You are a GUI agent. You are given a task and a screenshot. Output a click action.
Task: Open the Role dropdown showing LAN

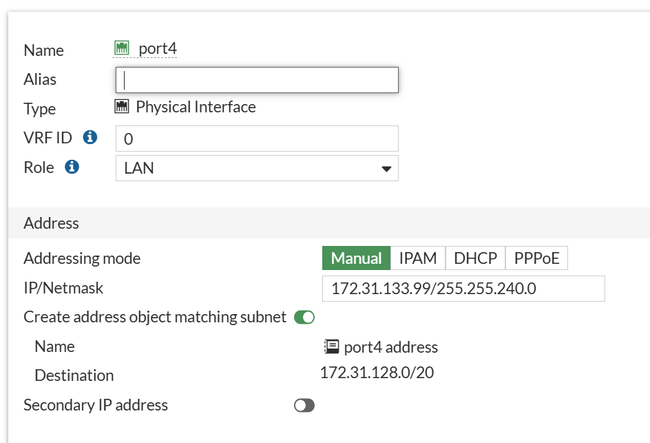(257, 168)
